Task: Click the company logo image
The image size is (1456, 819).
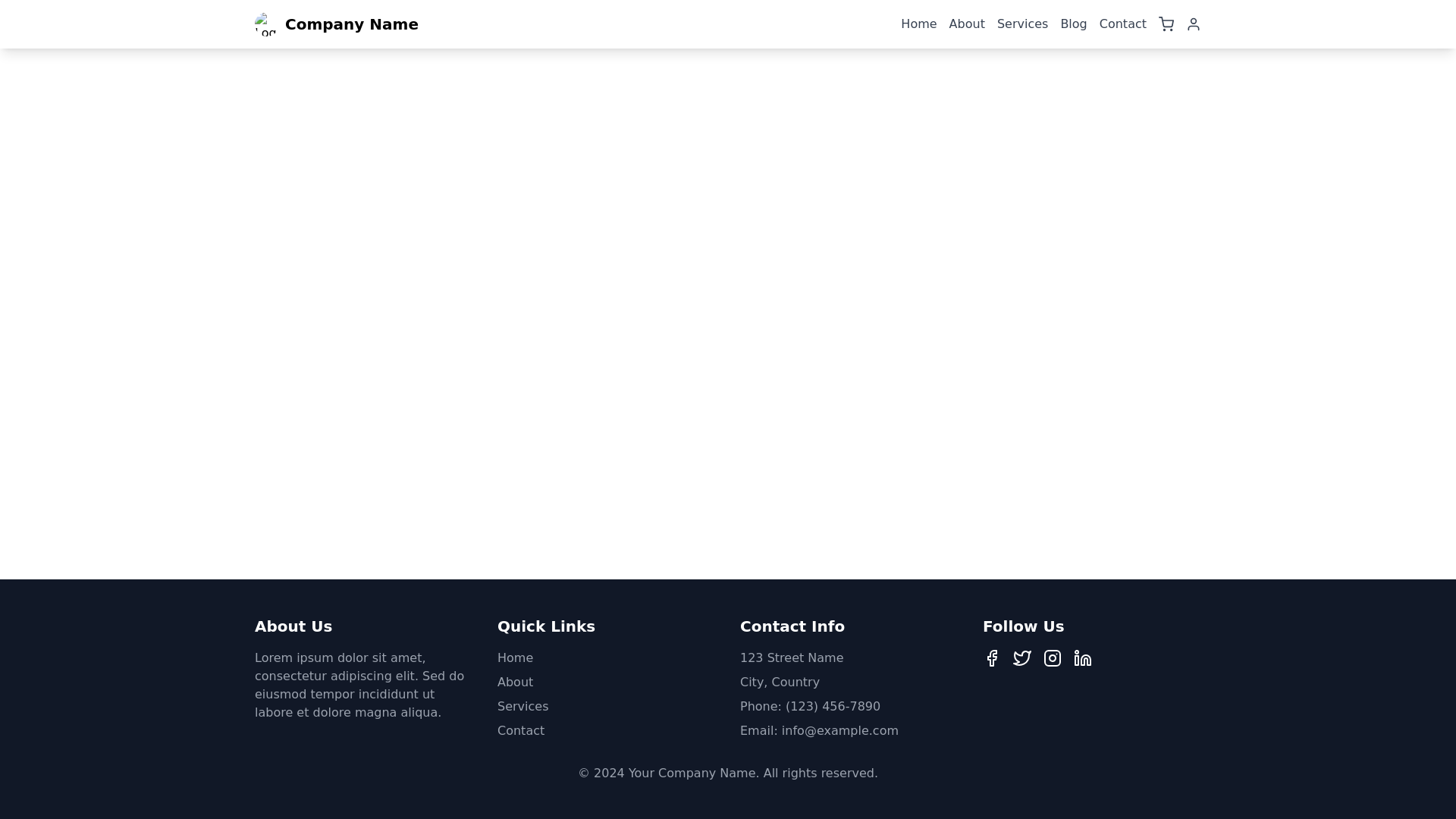Action: click(x=266, y=24)
